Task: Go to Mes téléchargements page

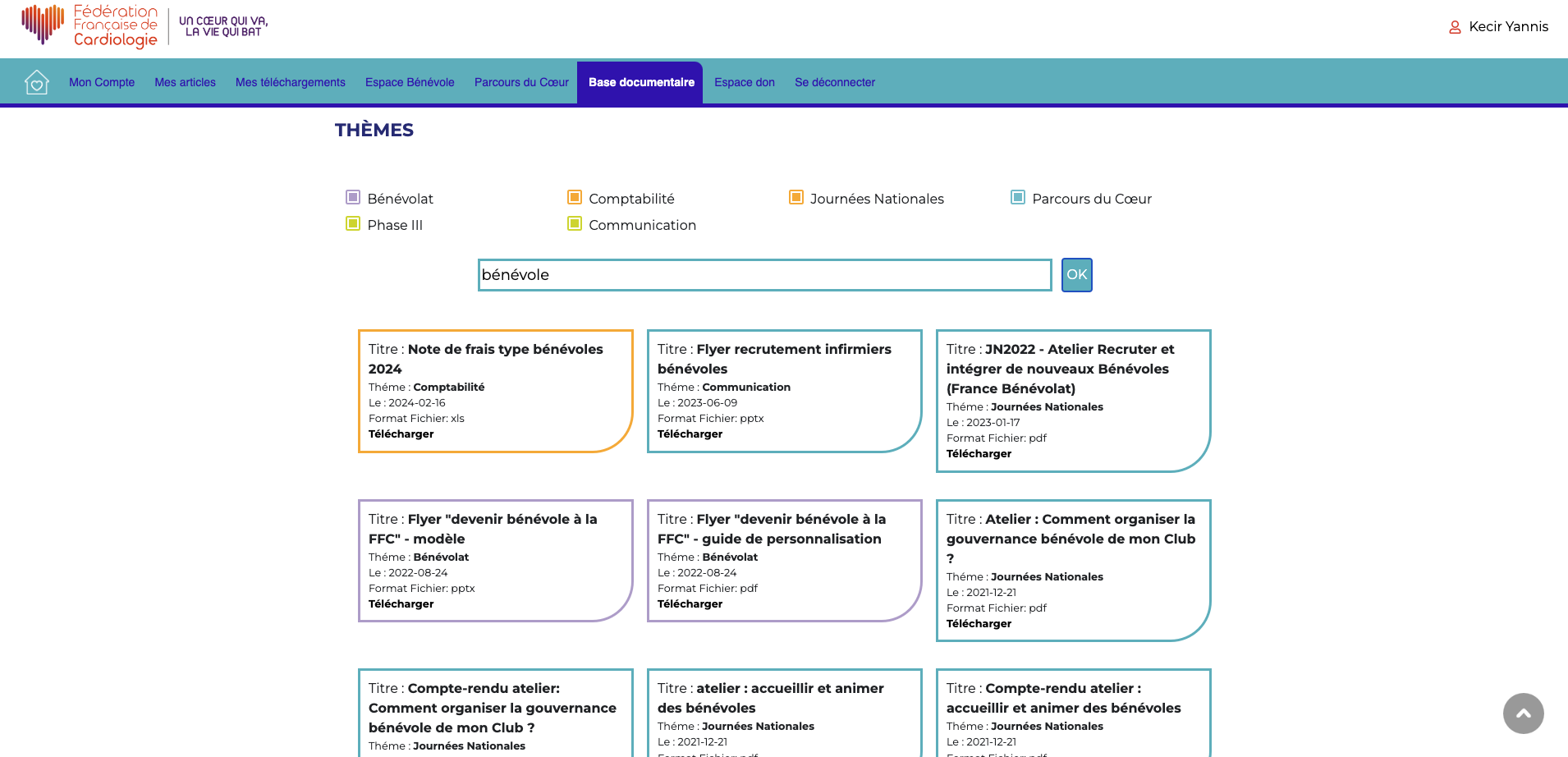Action: (290, 82)
